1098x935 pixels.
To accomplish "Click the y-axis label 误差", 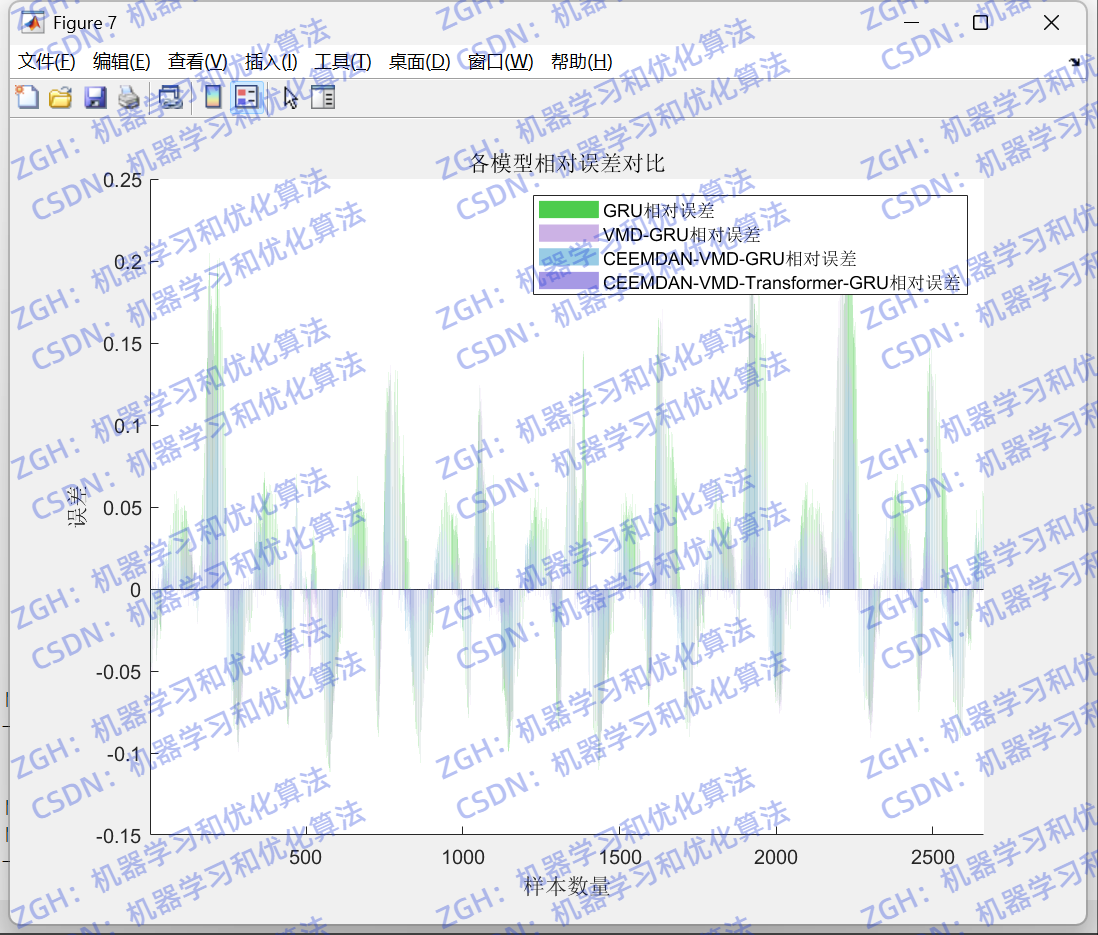I will [76, 506].
